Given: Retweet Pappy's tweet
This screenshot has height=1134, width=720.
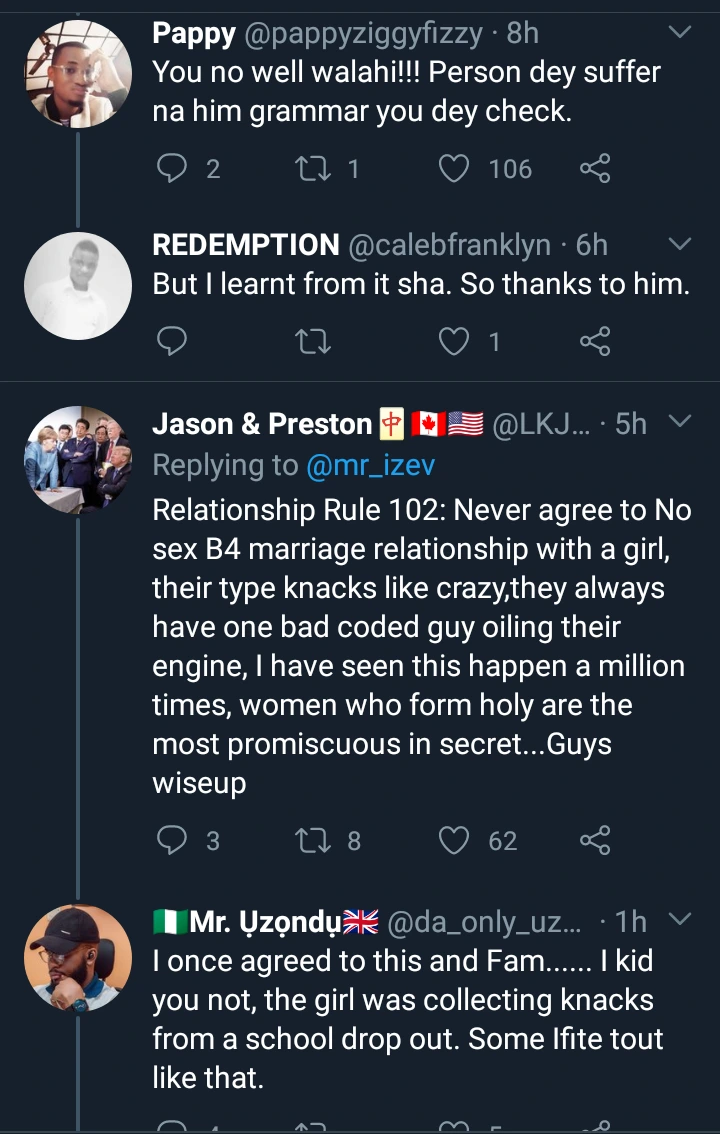Looking at the screenshot, I should pyautogui.click(x=315, y=169).
